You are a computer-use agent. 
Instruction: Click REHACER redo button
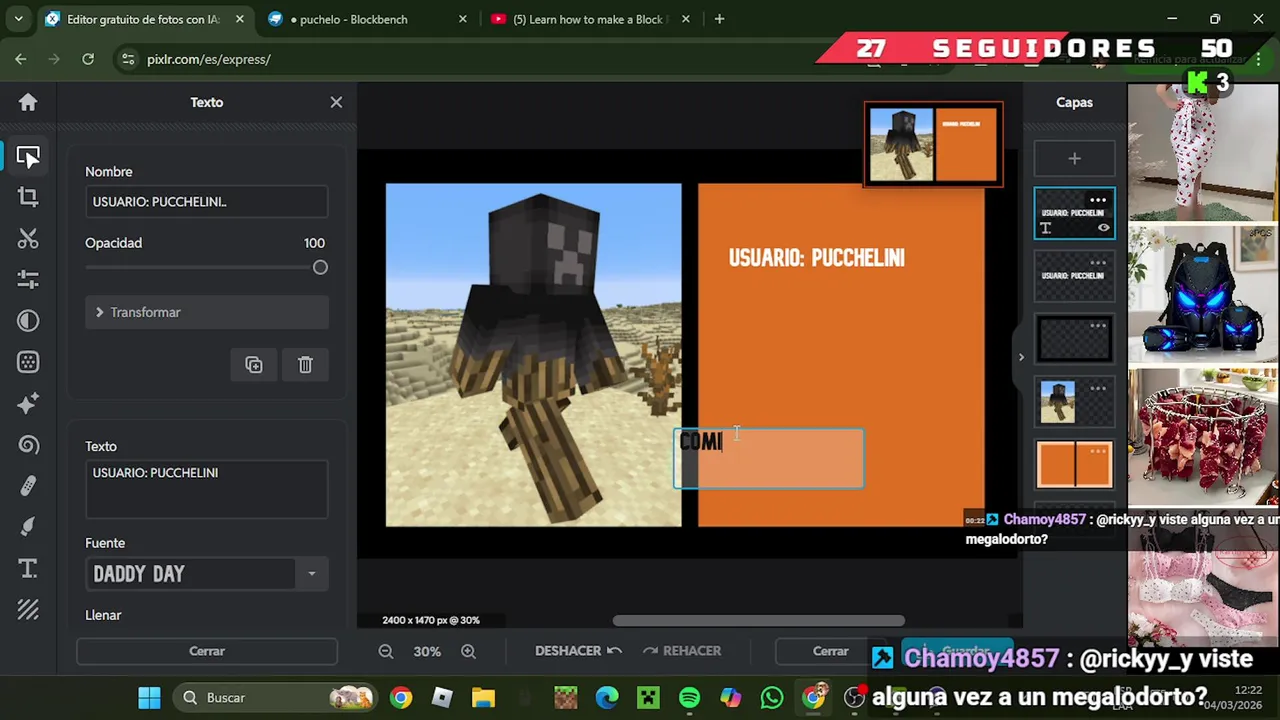[x=681, y=651]
